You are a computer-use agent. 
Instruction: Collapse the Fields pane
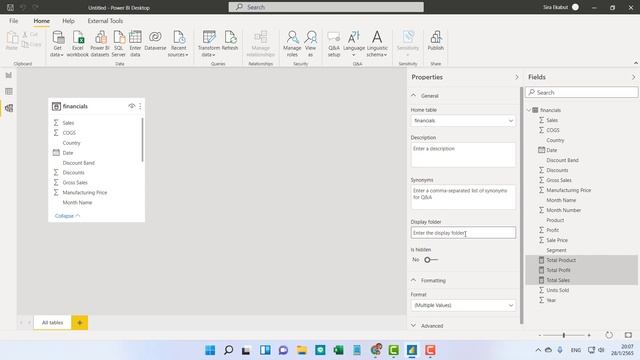click(633, 77)
